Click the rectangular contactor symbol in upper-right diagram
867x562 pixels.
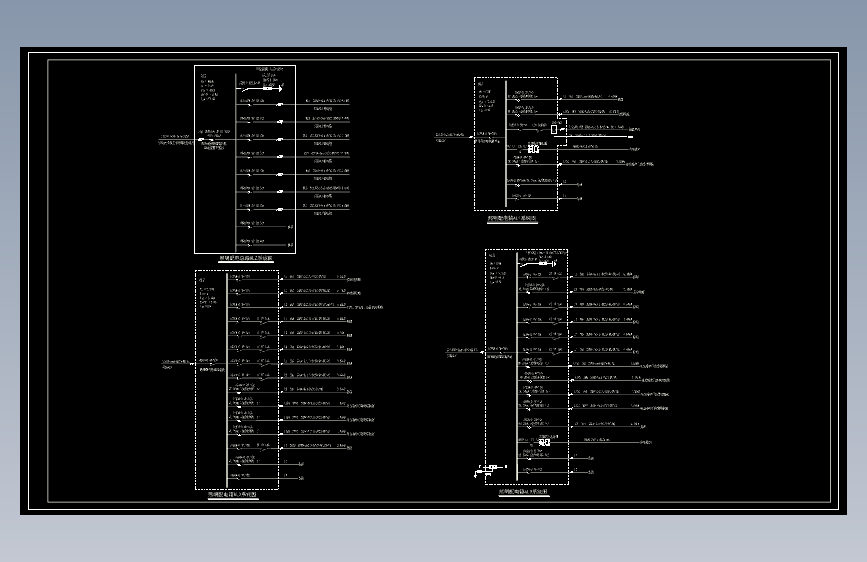tap(554, 129)
